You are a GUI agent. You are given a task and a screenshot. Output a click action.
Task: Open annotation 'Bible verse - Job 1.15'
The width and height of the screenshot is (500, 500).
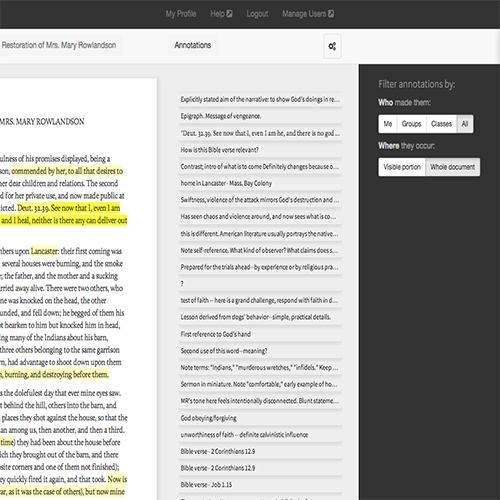click(260, 485)
